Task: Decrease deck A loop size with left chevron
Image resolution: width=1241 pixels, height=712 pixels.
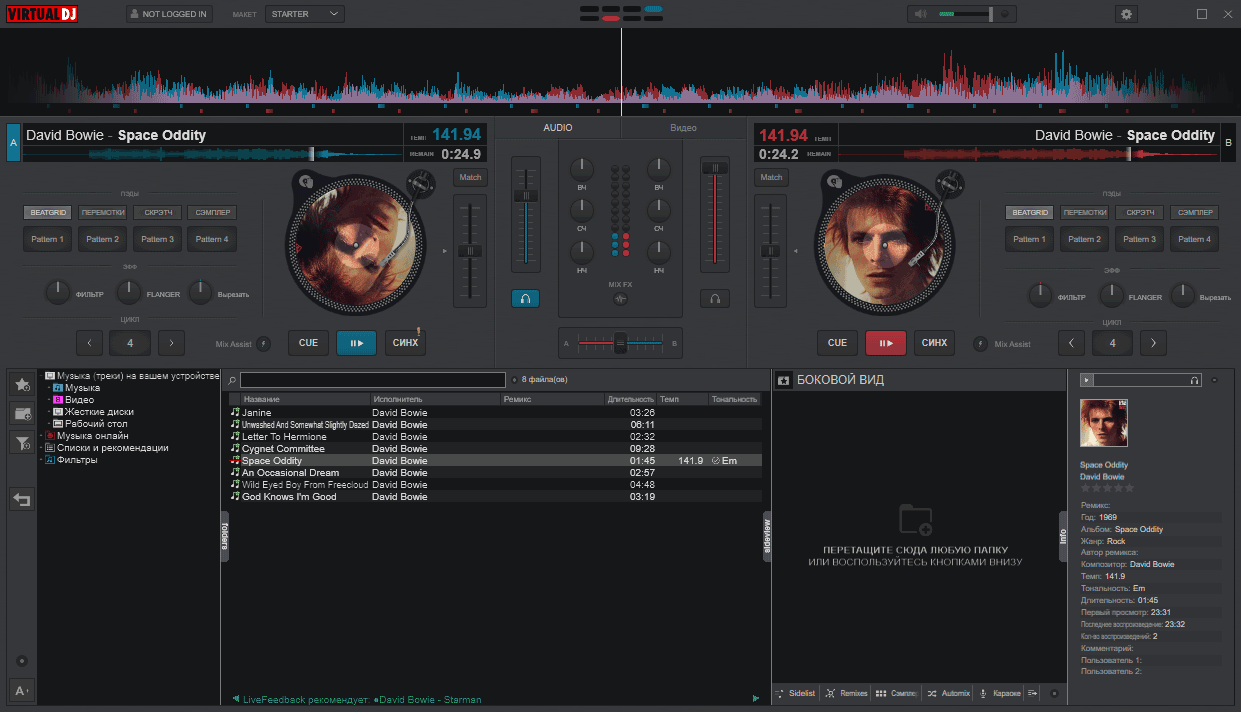Action: tap(89, 343)
